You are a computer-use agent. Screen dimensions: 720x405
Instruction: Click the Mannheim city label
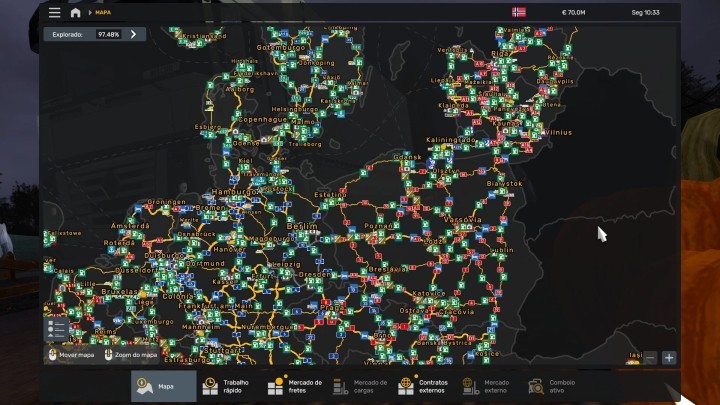[201, 327]
